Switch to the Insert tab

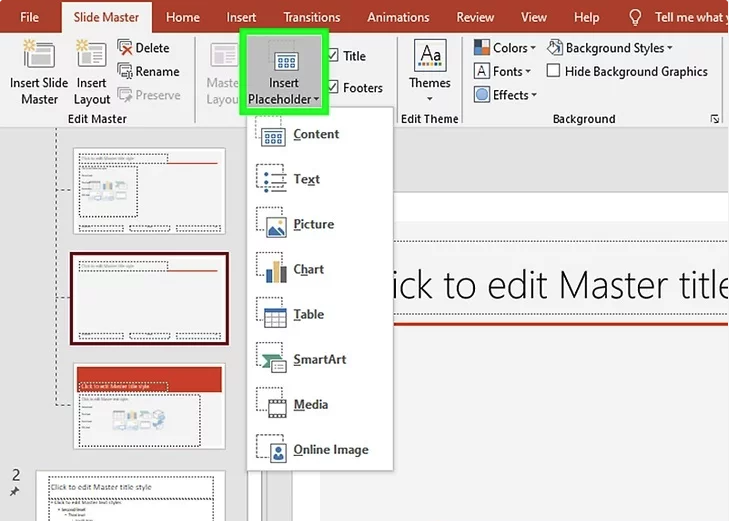coord(241,17)
